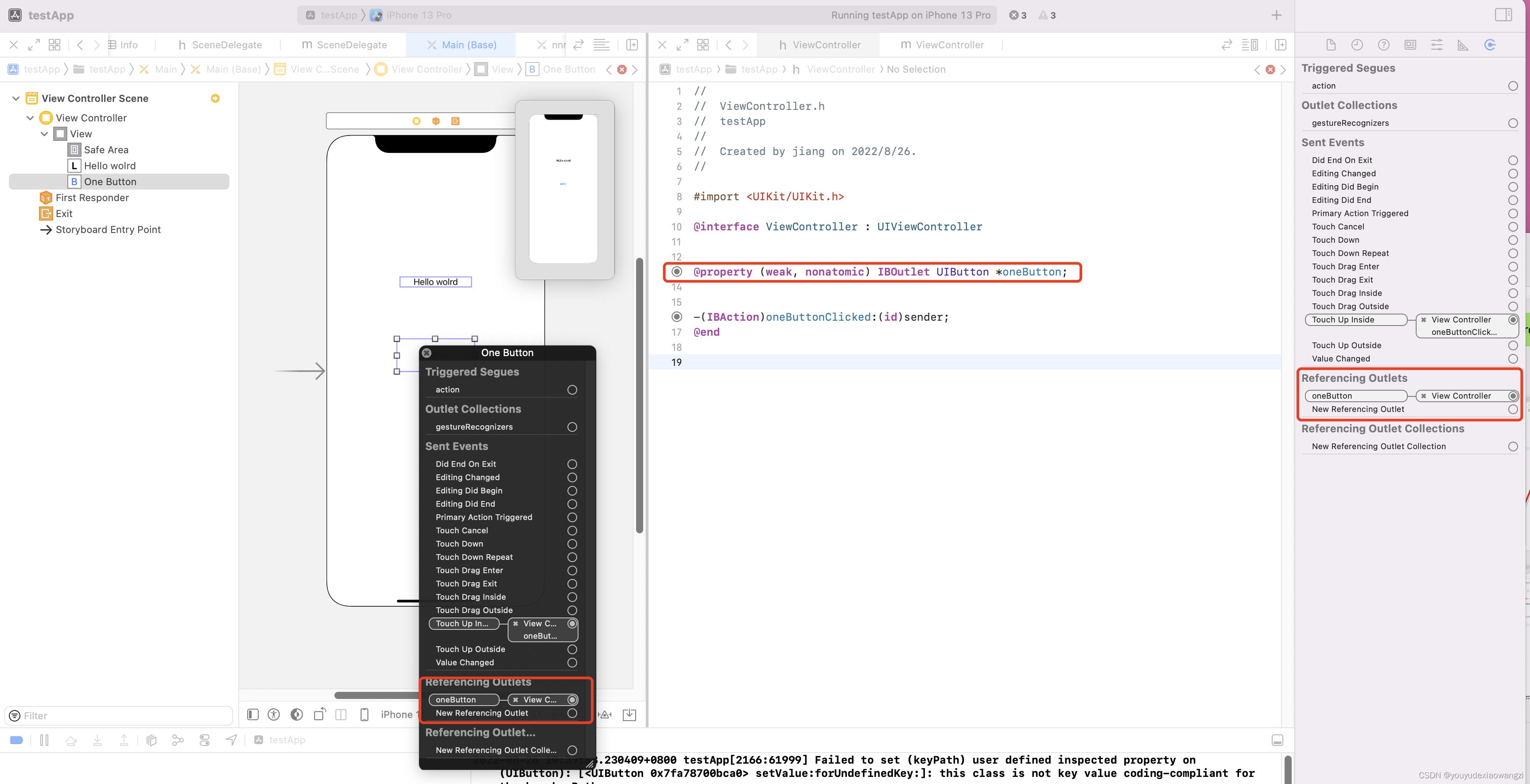Click New Referencing Outlet in inspector

[x=1358, y=409]
